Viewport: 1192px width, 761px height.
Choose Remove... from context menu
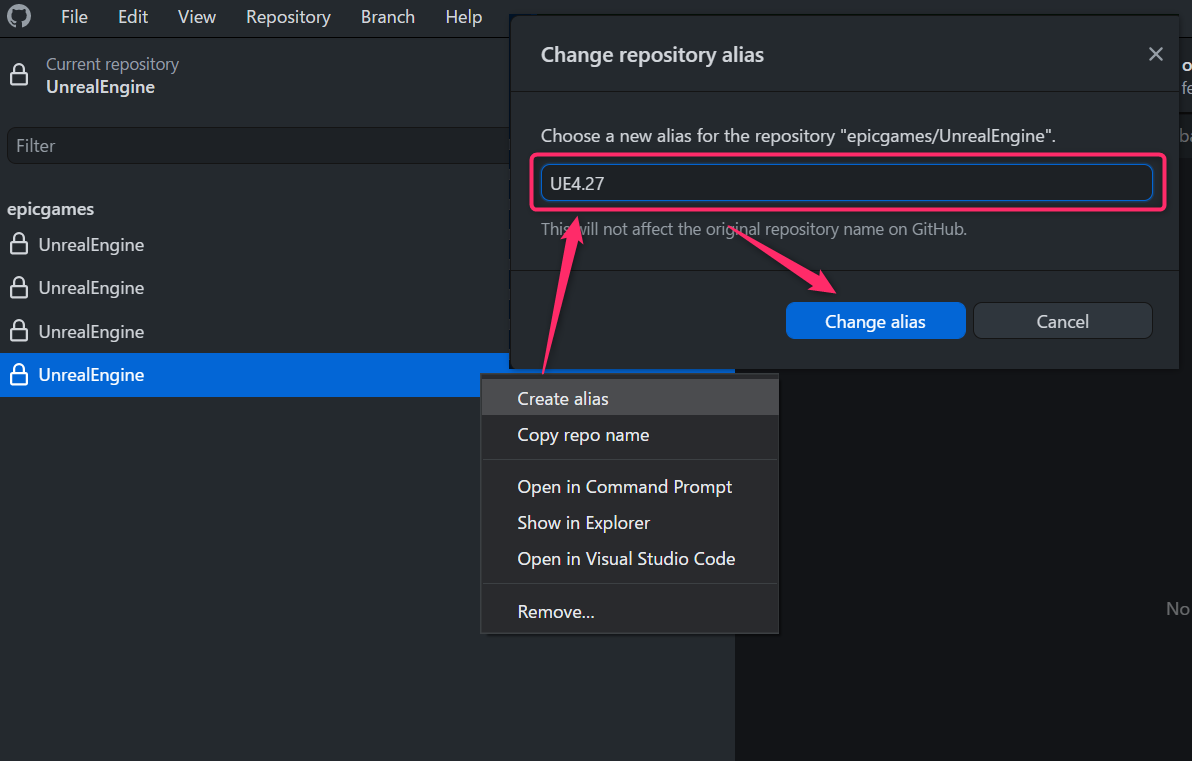point(630,612)
